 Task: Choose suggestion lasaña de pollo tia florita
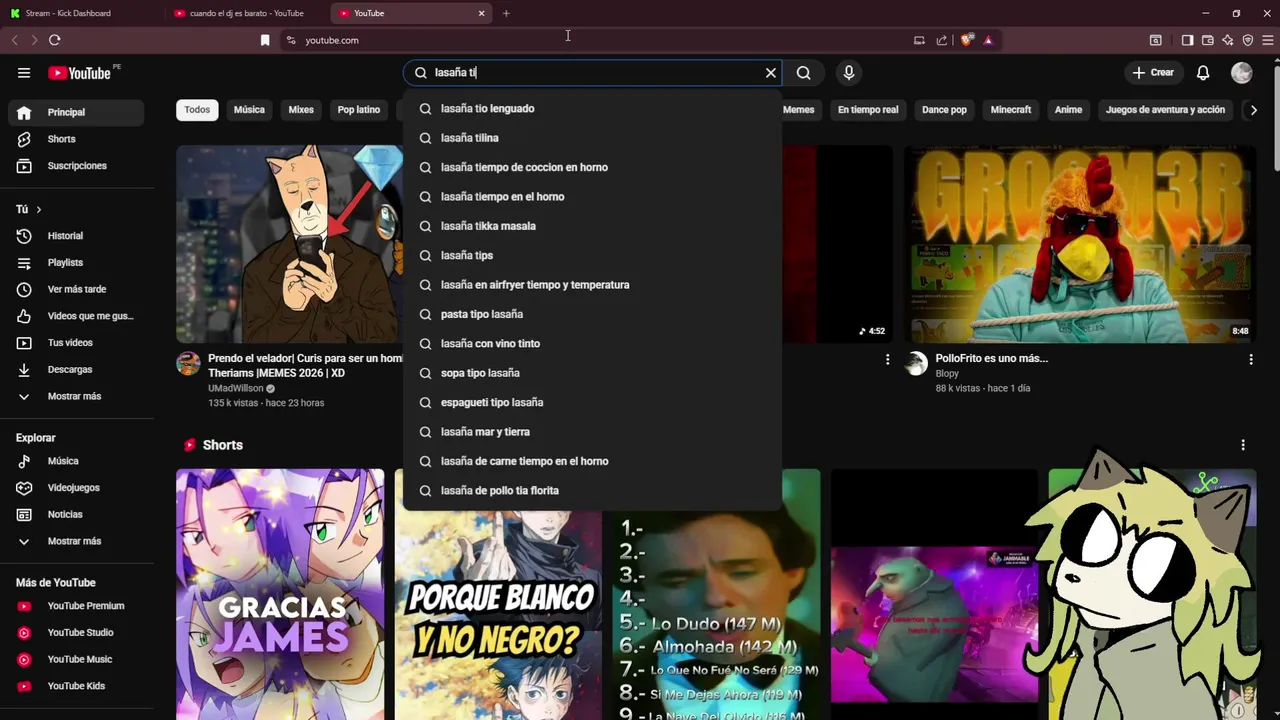[592, 491]
